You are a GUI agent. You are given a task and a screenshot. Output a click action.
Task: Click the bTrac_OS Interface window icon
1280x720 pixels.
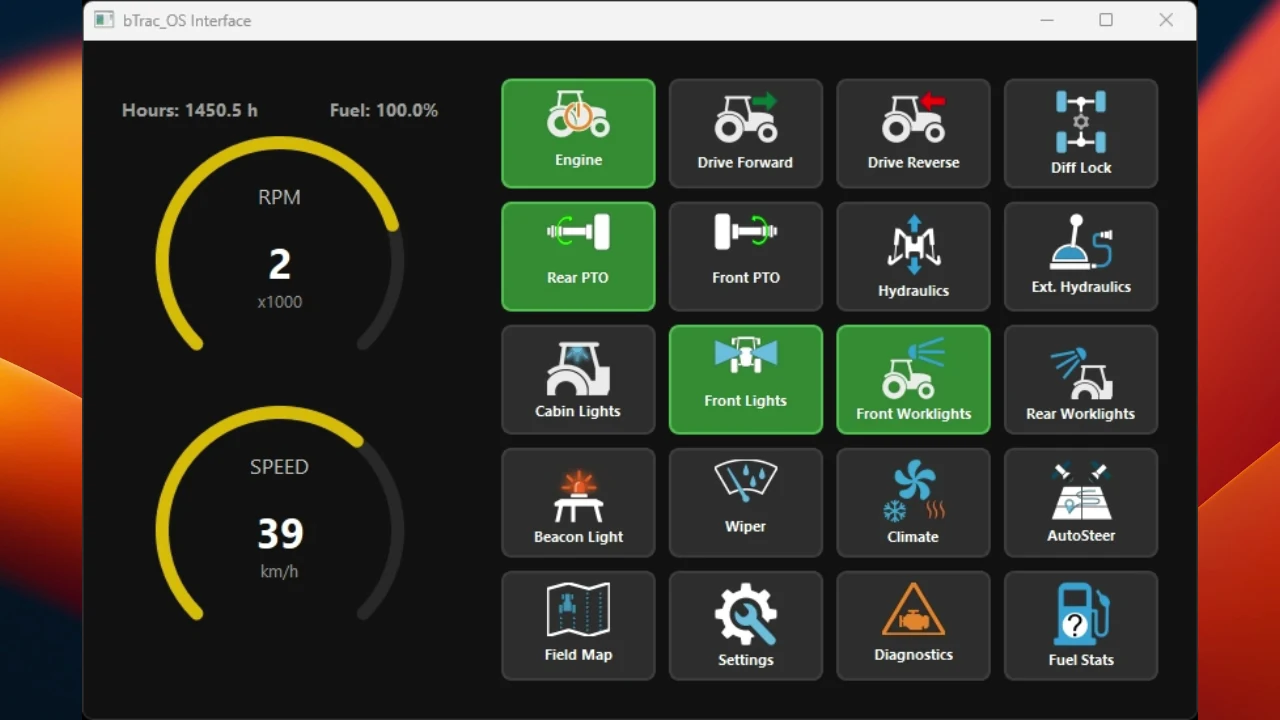(104, 20)
